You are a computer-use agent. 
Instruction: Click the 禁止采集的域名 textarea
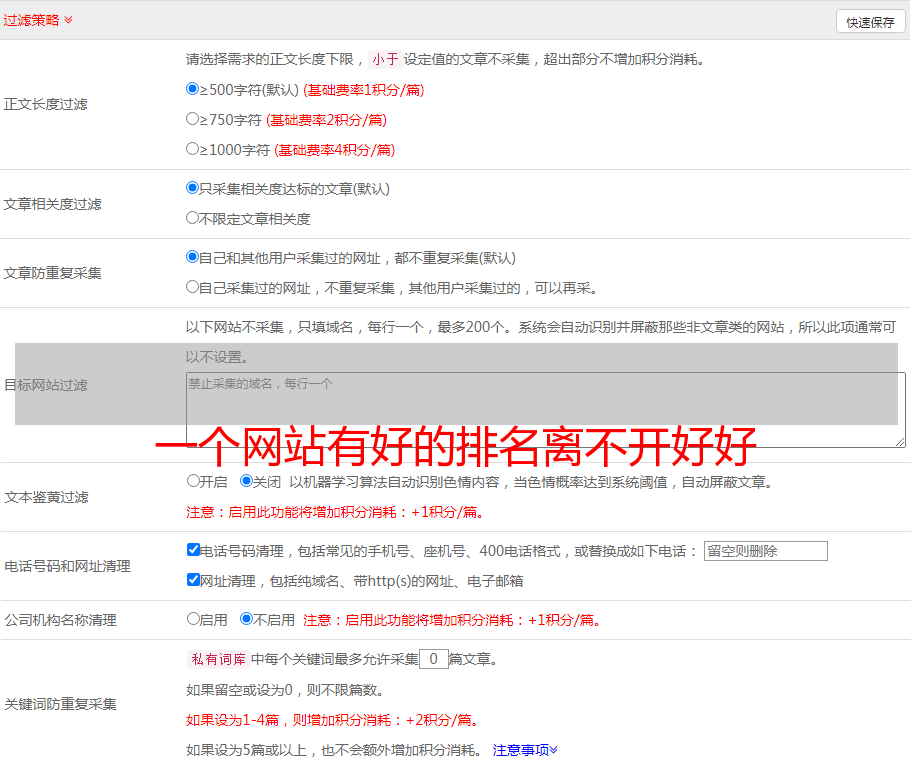pyautogui.click(x=546, y=410)
